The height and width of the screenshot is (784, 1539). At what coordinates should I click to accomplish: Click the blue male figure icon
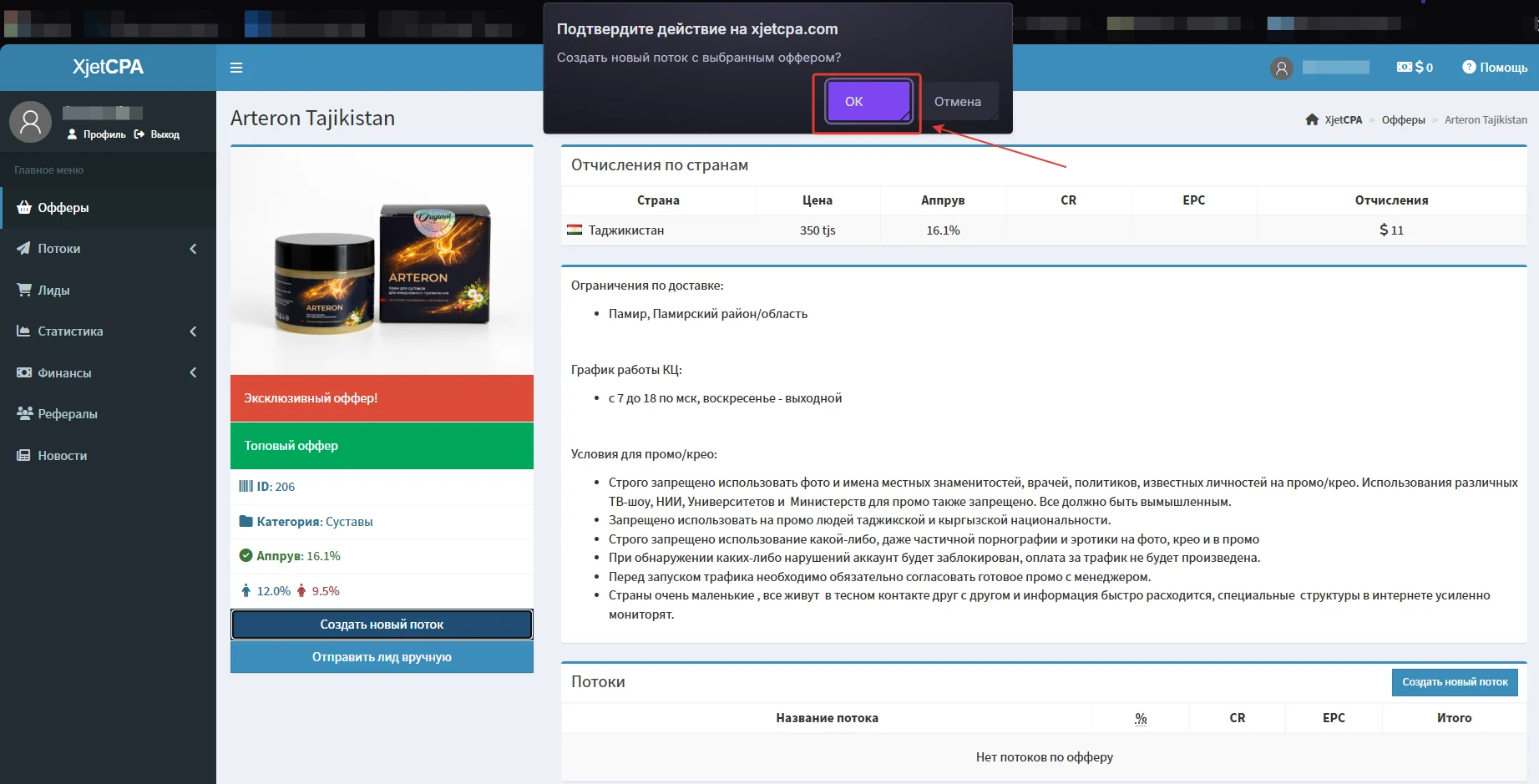coord(246,590)
